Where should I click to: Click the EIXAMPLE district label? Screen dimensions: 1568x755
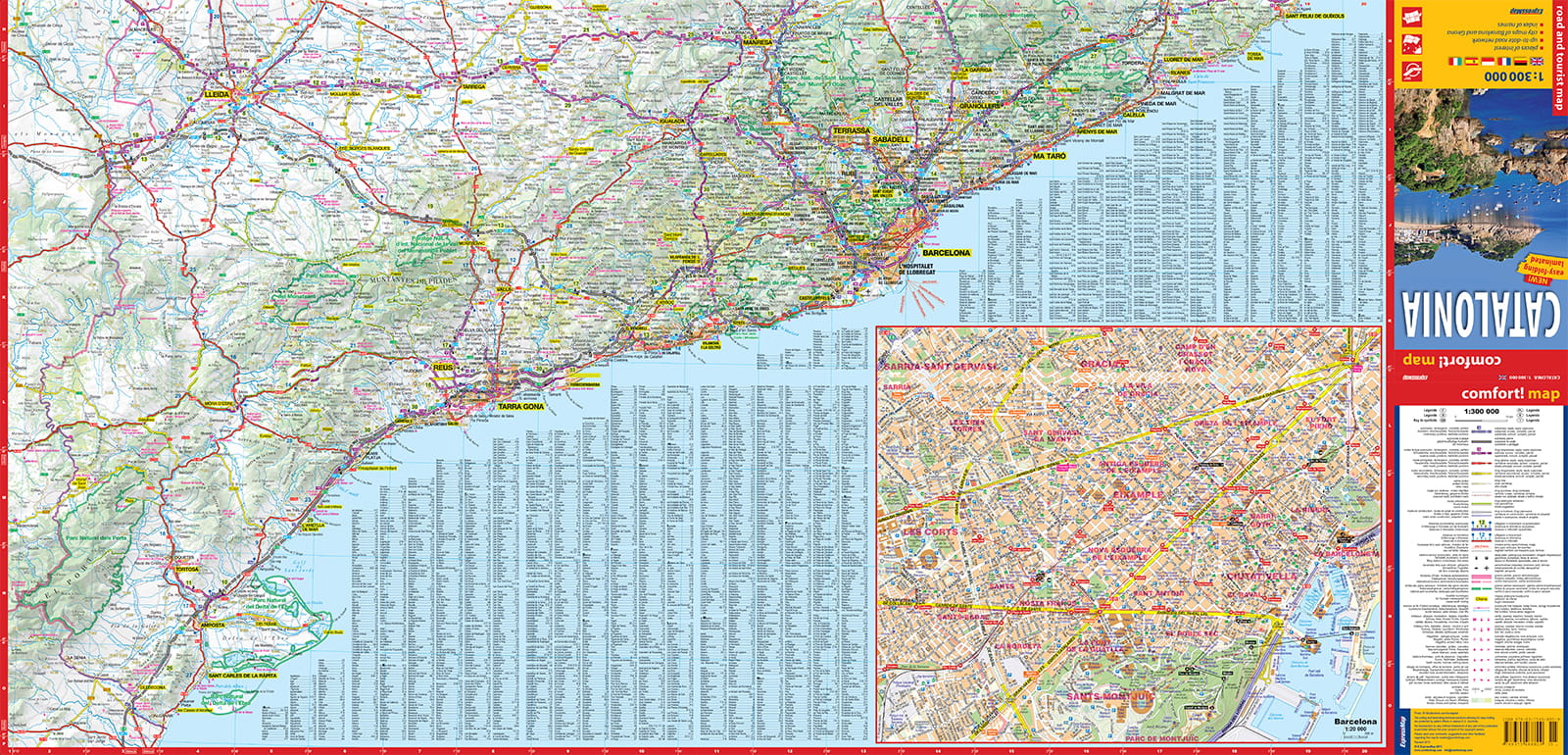pyautogui.click(x=1138, y=495)
